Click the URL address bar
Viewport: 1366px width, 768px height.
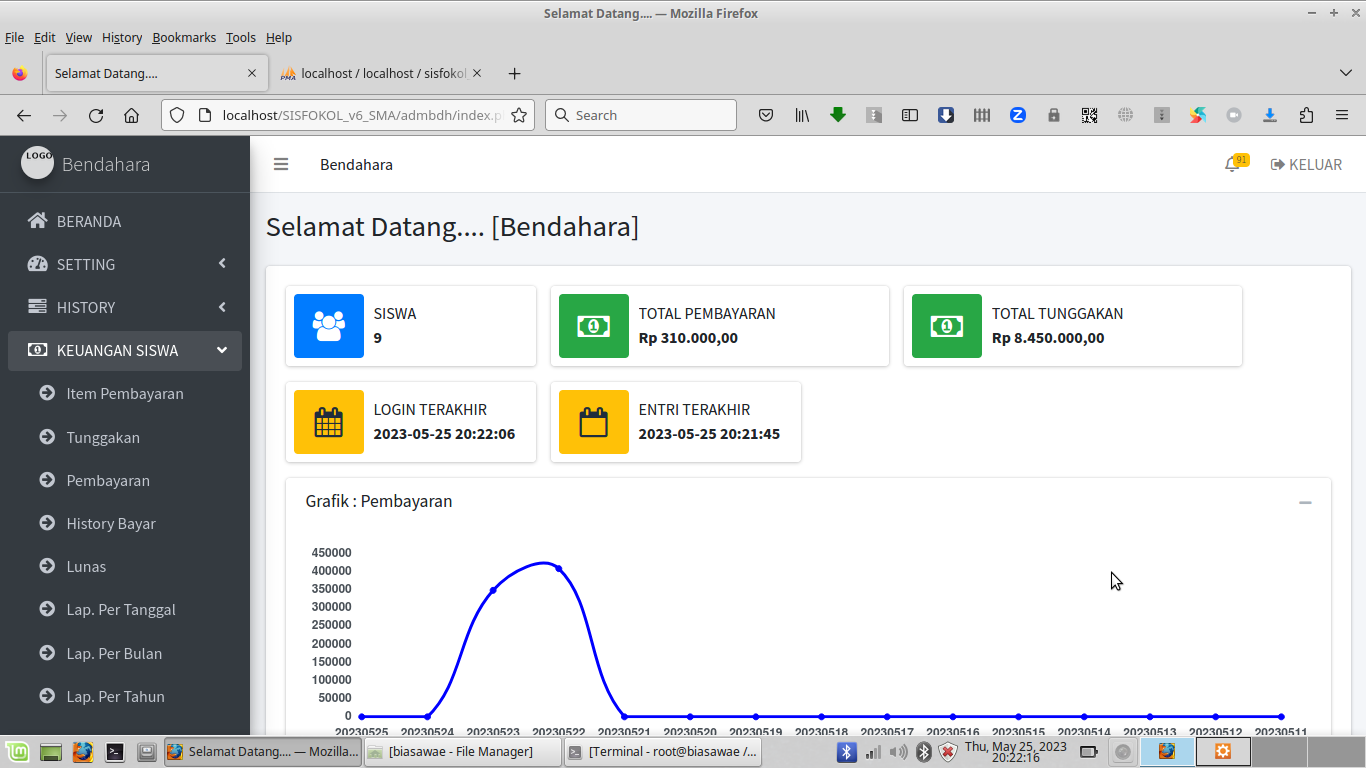coord(350,115)
